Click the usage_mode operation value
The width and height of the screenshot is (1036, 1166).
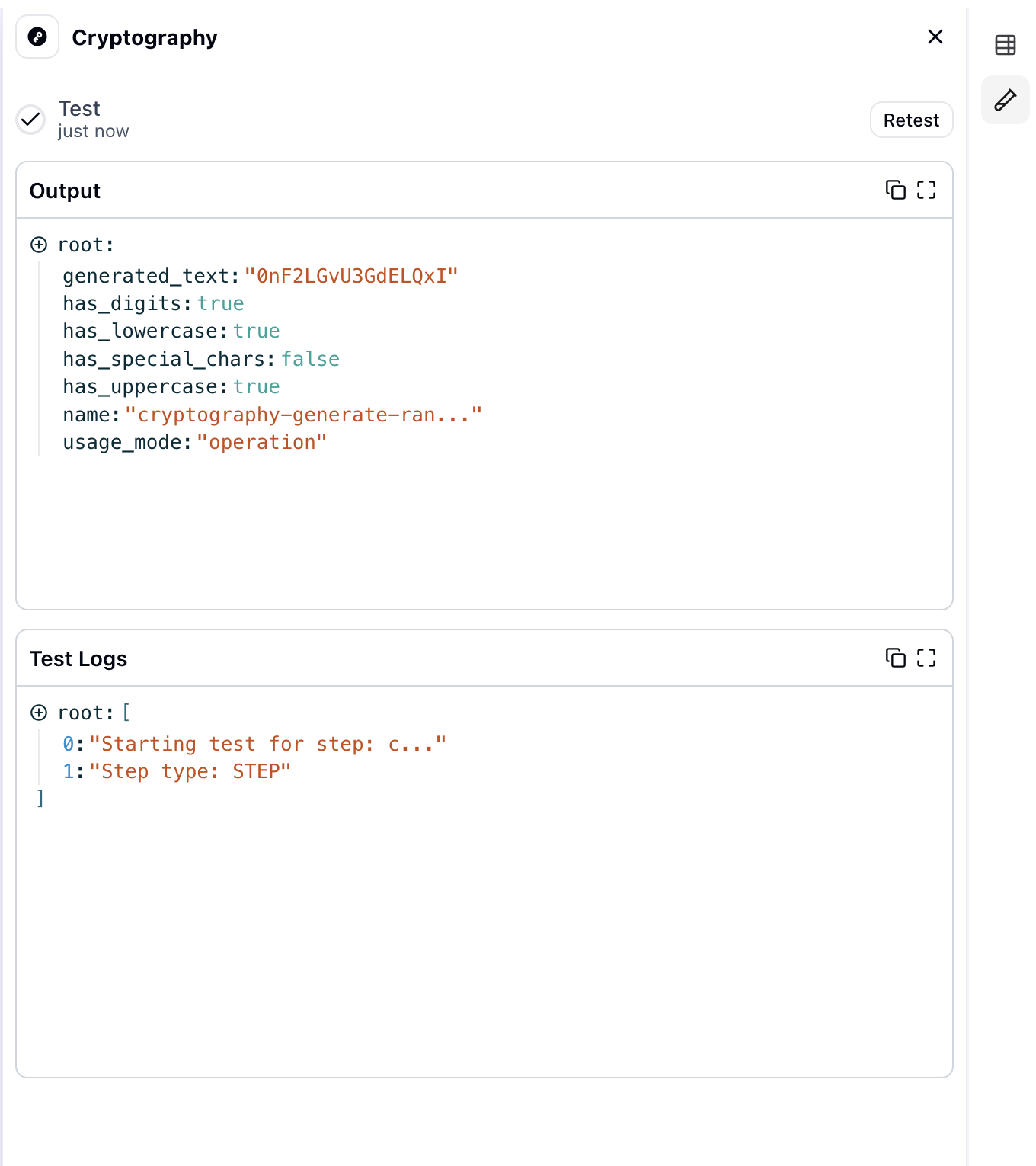click(x=262, y=442)
